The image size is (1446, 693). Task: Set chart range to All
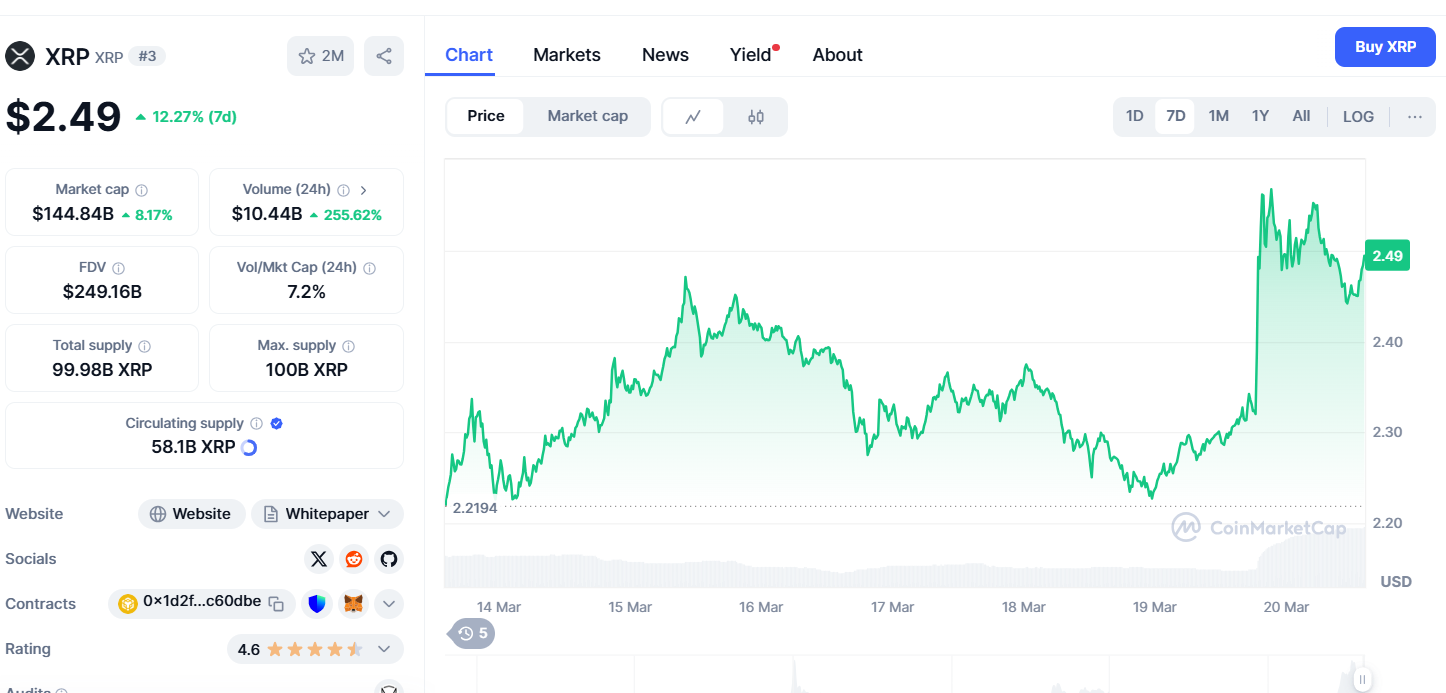coord(1301,116)
